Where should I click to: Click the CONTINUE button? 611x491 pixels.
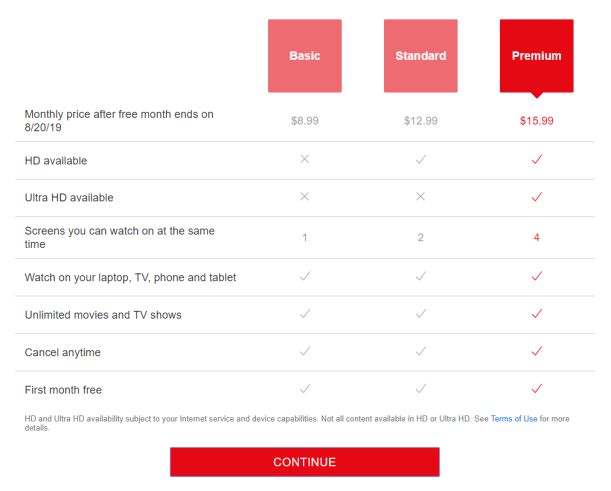point(305,462)
